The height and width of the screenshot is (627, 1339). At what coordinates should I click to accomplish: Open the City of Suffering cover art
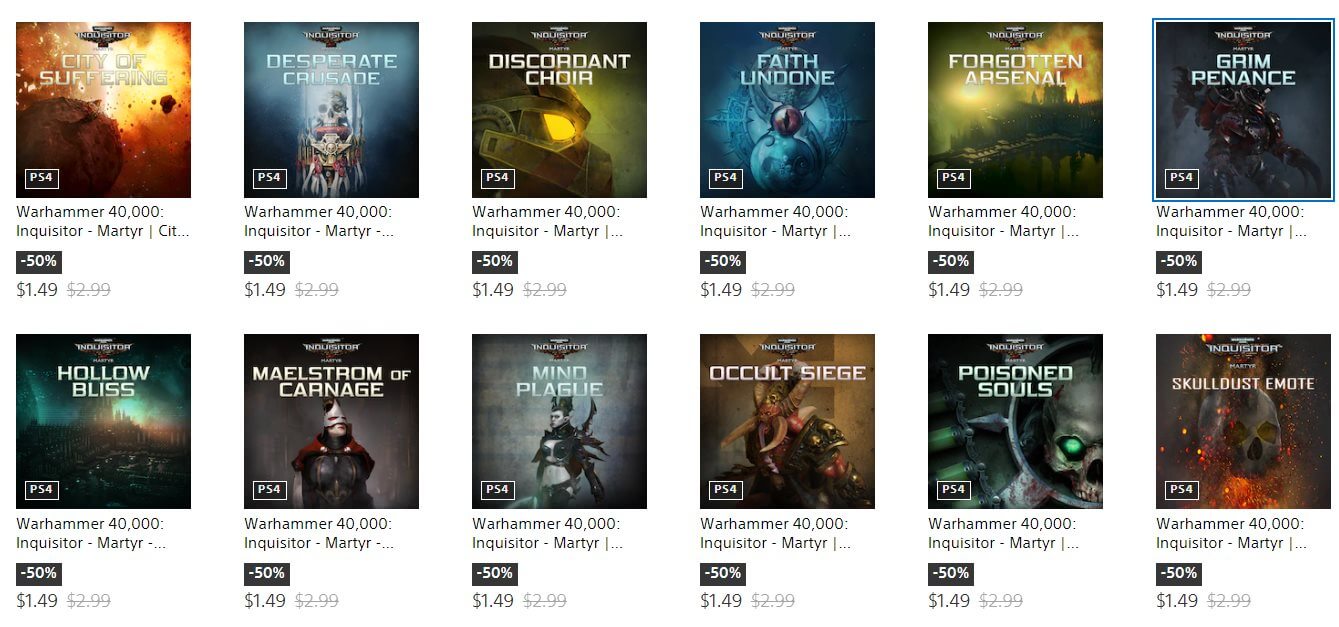103,110
